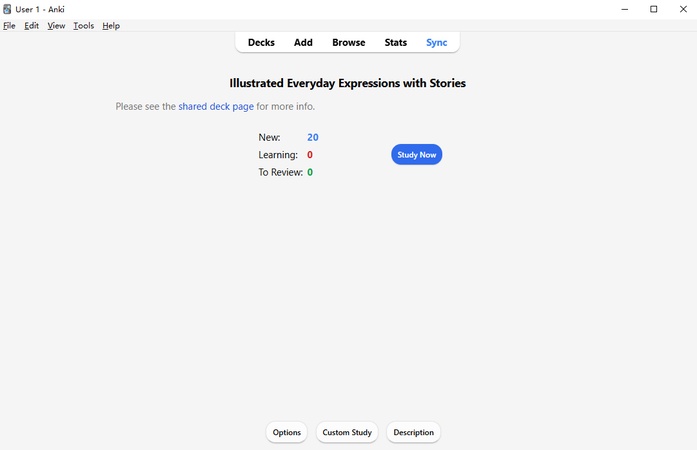Open the View menu
697x450 pixels.
click(56, 26)
